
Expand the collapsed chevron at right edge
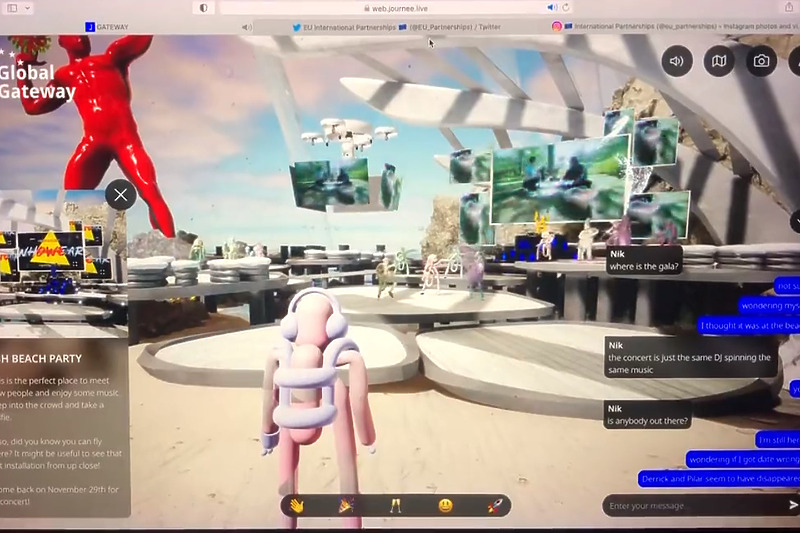coord(795,222)
